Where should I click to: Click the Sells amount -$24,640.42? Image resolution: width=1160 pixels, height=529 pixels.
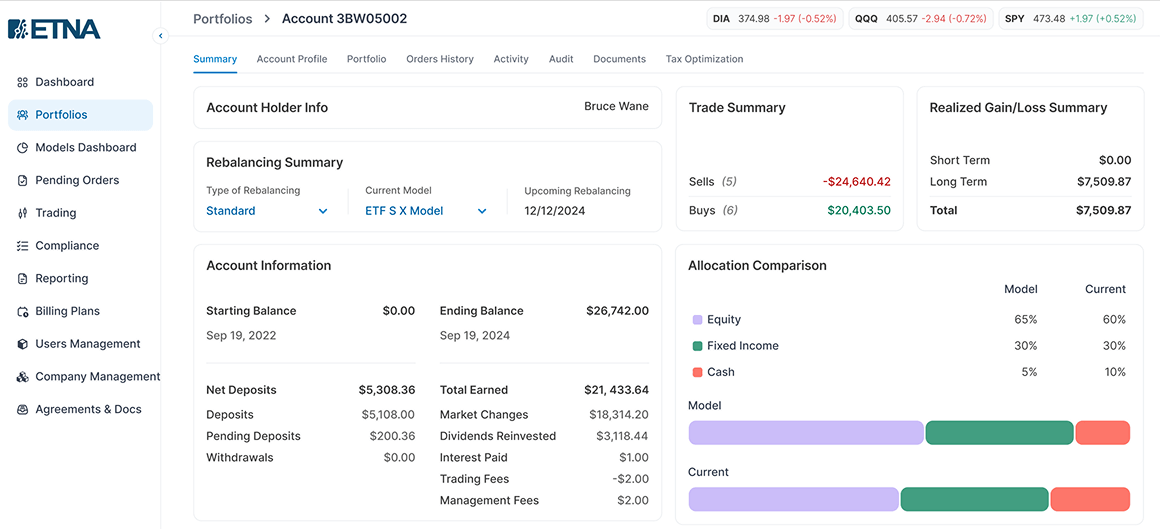click(x=857, y=181)
